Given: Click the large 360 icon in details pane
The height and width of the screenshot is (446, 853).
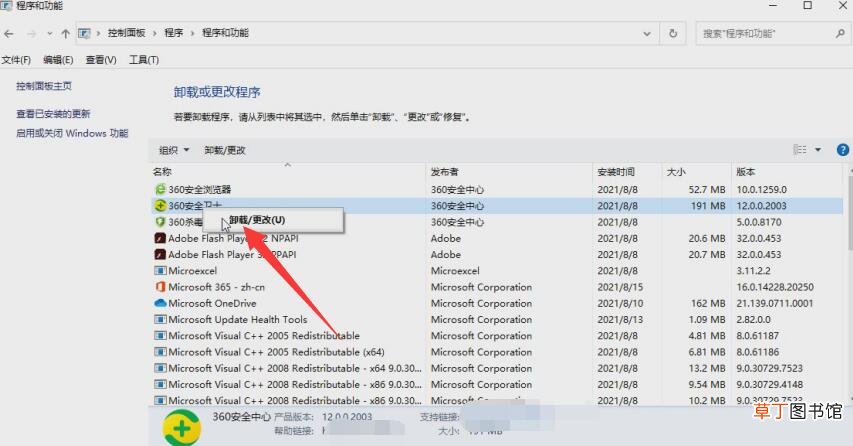Looking at the screenshot, I should pyautogui.click(x=182, y=429).
